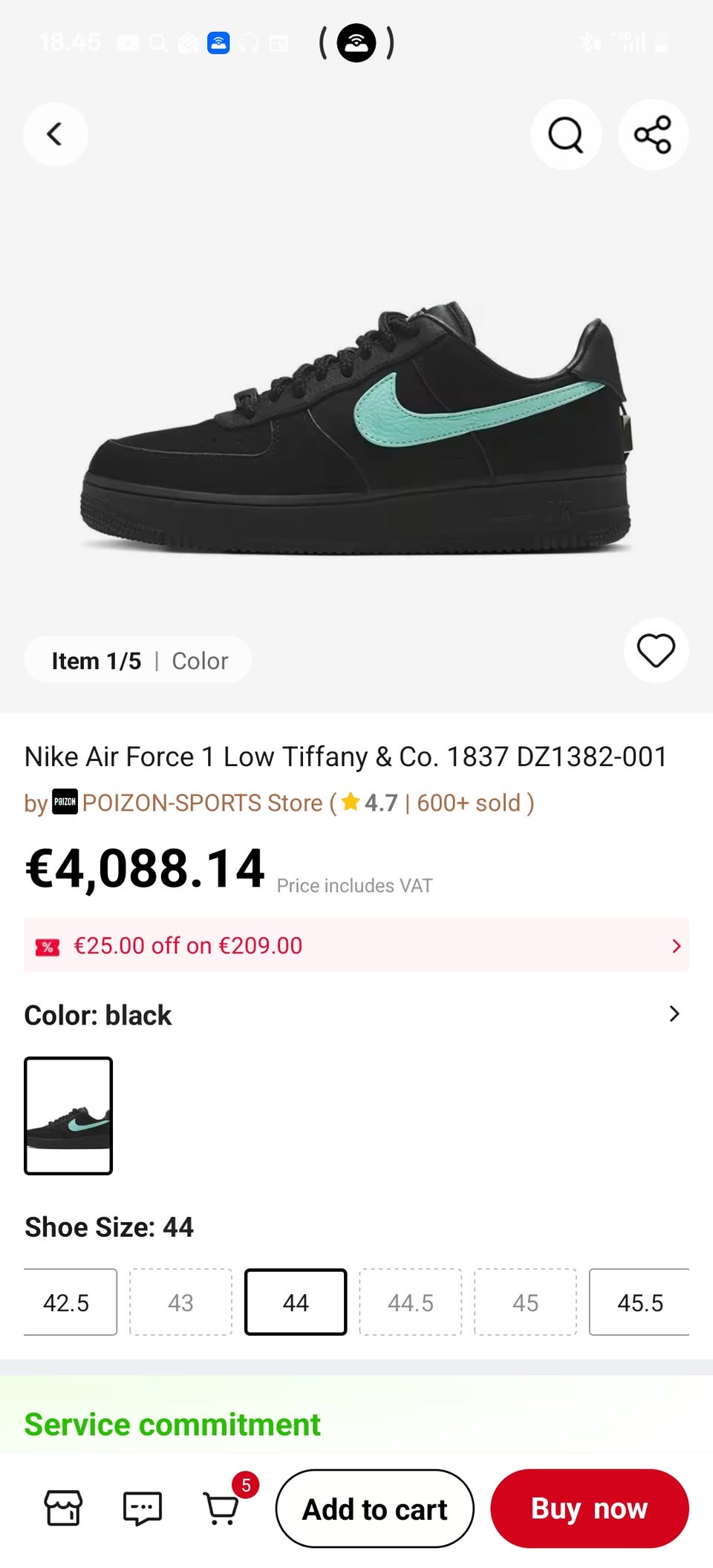Open the search icon
This screenshot has width=713, height=1568.
tap(565, 134)
